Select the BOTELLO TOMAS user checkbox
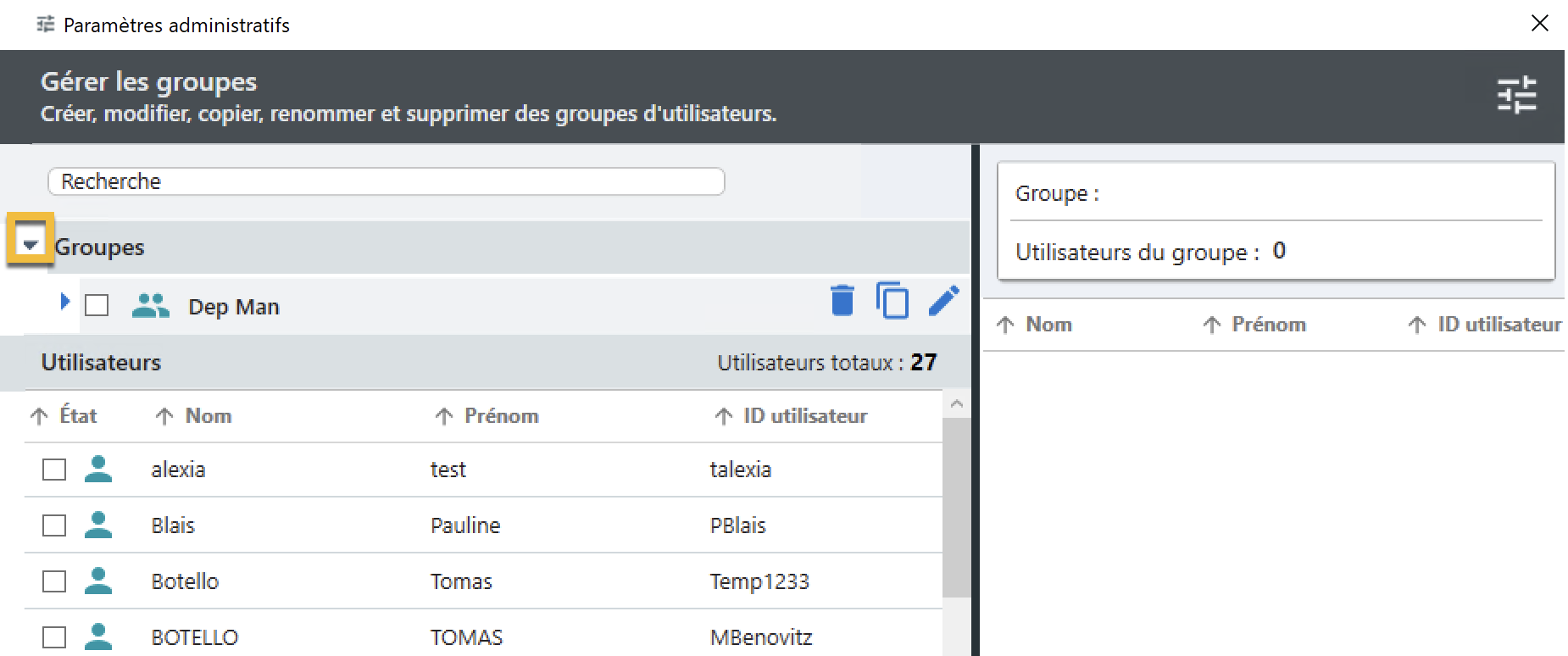Image resolution: width=1568 pixels, height=656 pixels. (54, 637)
